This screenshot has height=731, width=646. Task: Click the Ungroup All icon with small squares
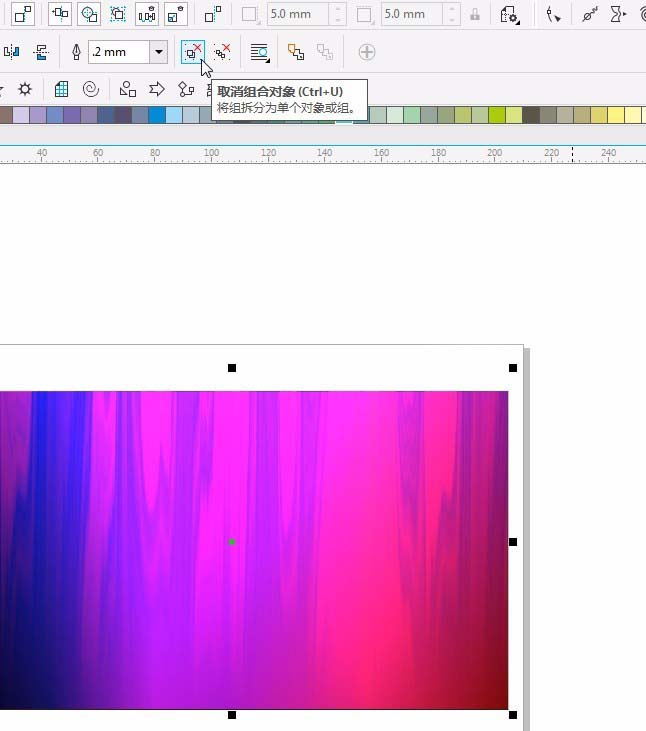pos(222,52)
